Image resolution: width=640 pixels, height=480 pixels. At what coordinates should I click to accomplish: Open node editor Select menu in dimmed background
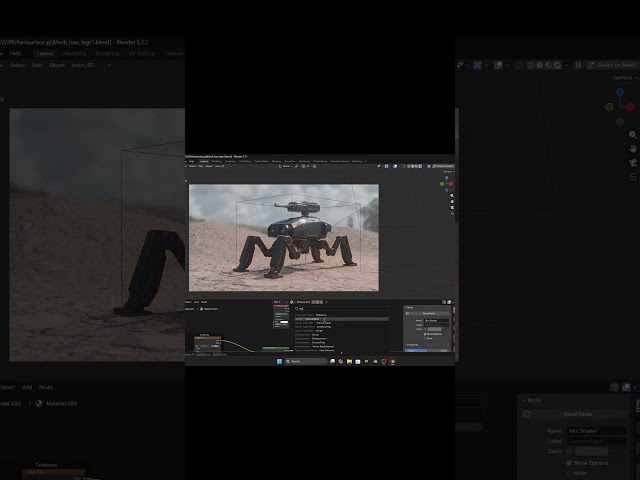coord(7,387)
